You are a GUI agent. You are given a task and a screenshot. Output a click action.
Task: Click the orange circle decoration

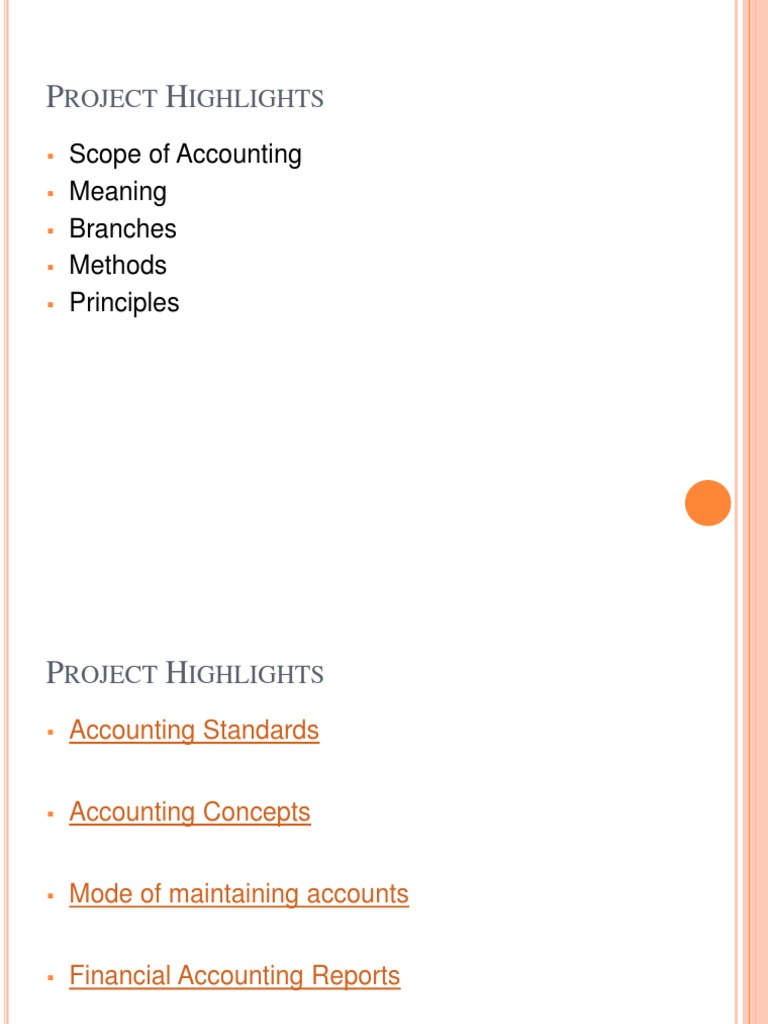point(708,503)
